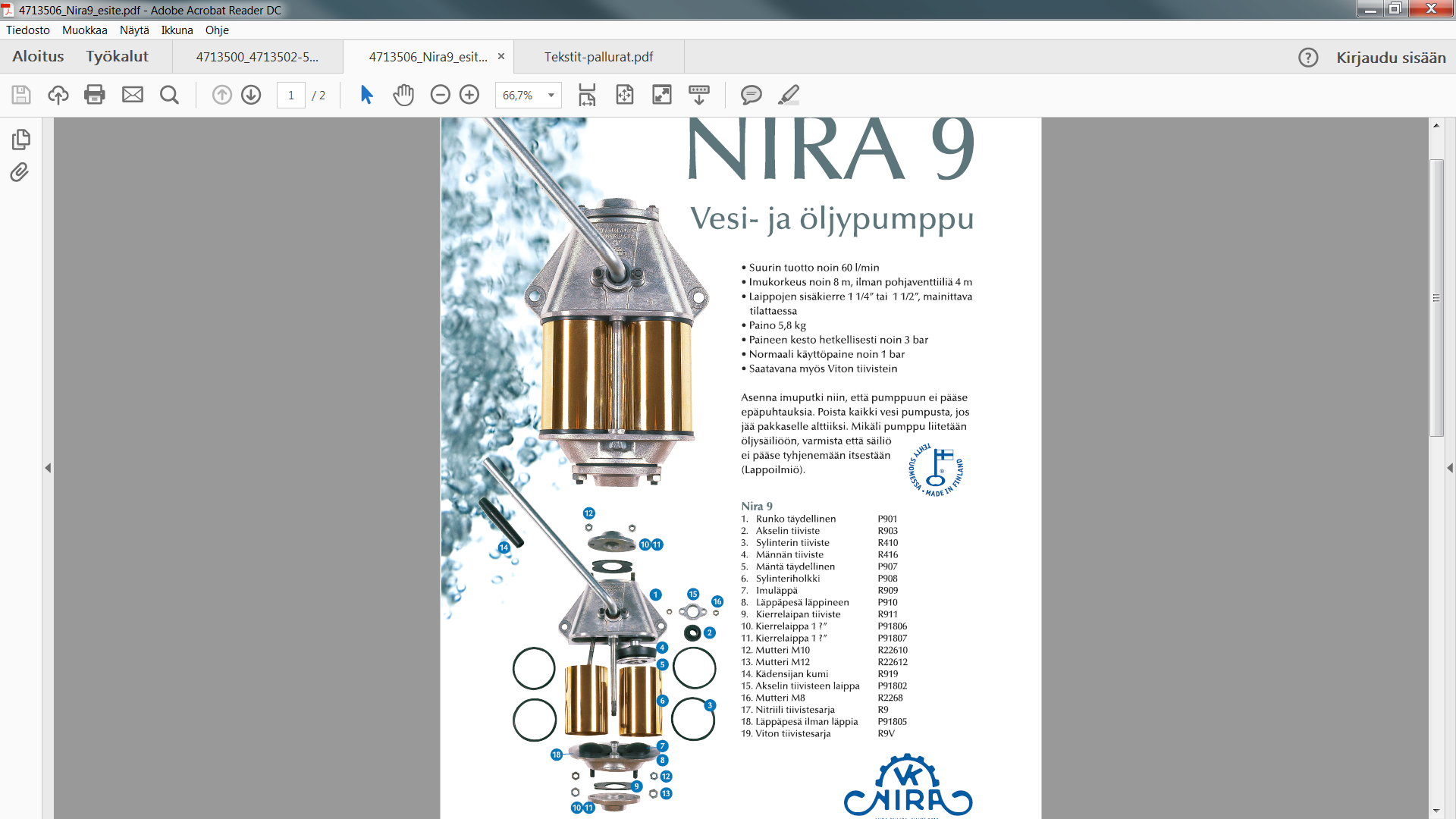Click the scroll up arrow
1456x819 pixels.
click(1436, 125)
